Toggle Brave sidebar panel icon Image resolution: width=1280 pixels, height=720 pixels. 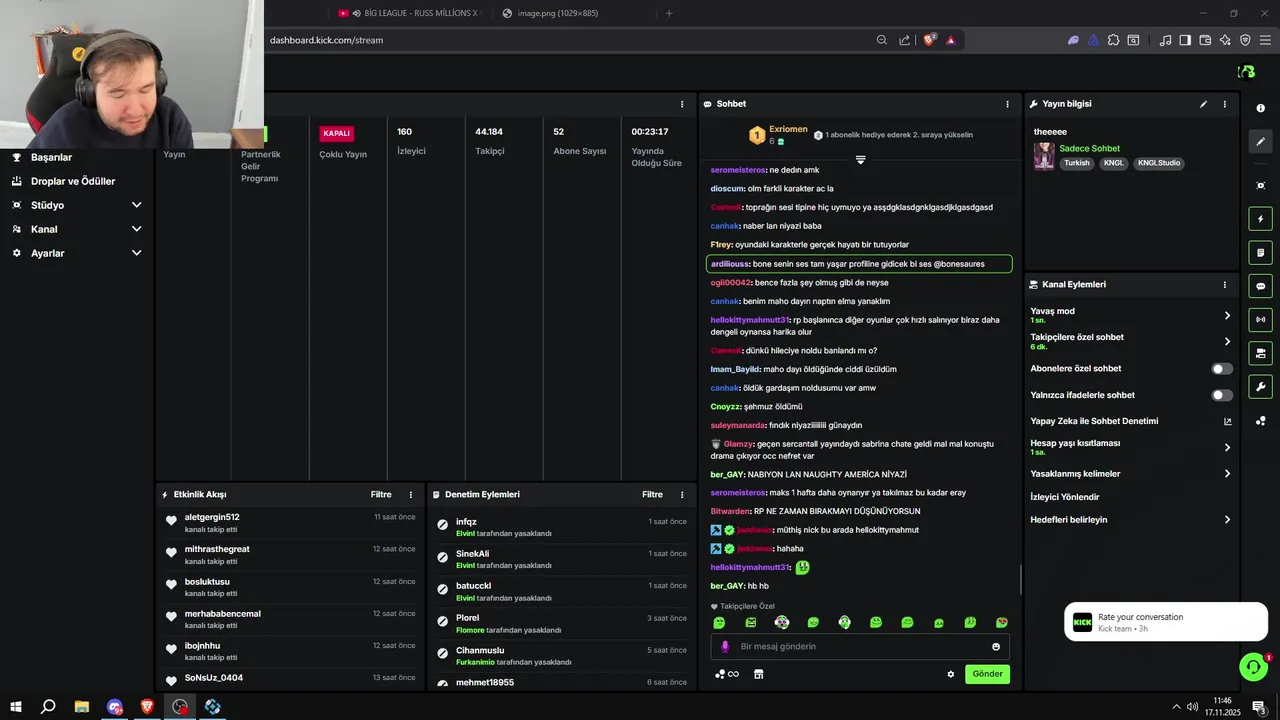pyautogui.click(x=1185, y=40)
